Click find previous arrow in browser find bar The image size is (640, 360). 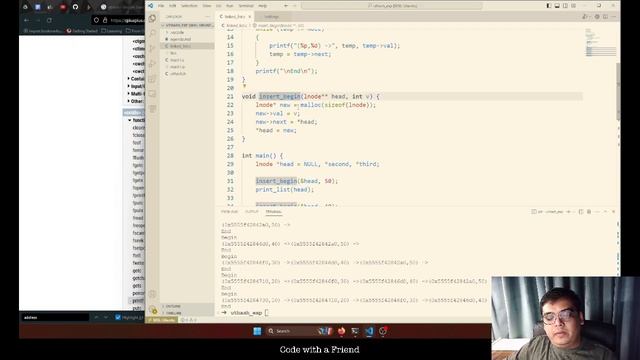coord(97,317)
